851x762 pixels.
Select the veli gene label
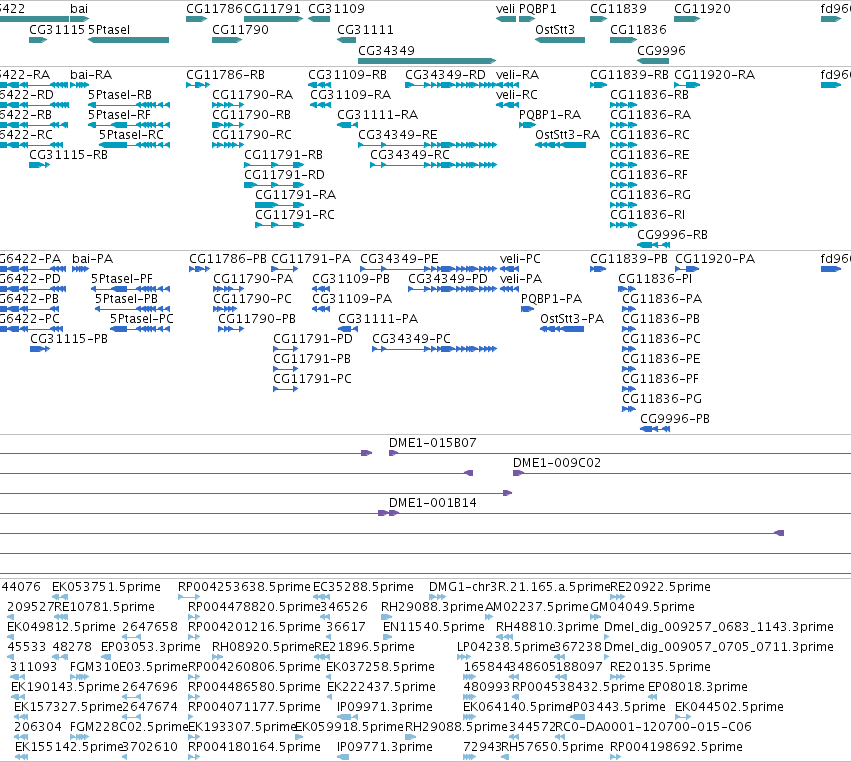[x=505, y=9]
